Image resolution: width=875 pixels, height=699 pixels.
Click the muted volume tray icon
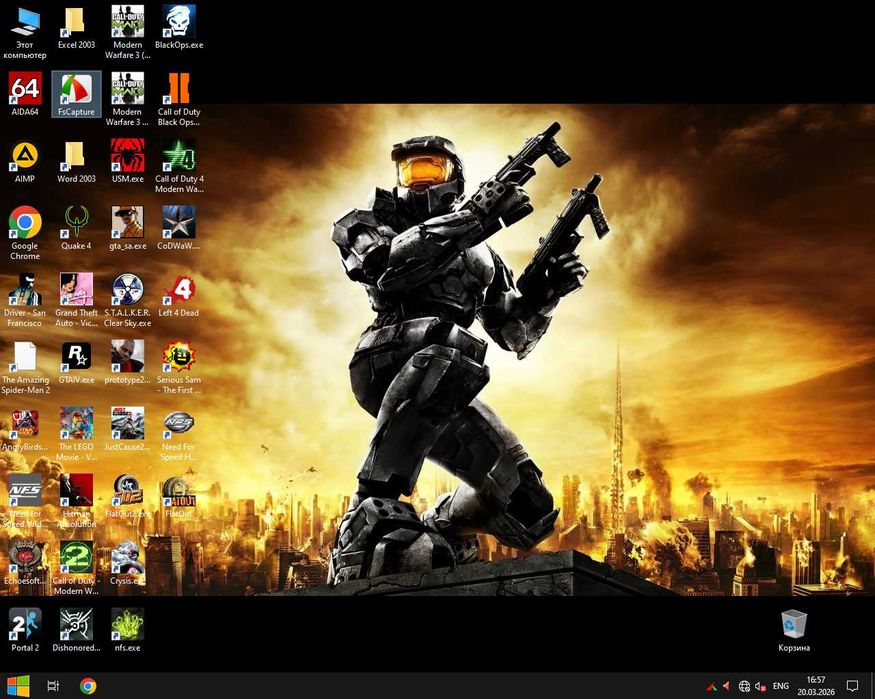click(760, 686)
